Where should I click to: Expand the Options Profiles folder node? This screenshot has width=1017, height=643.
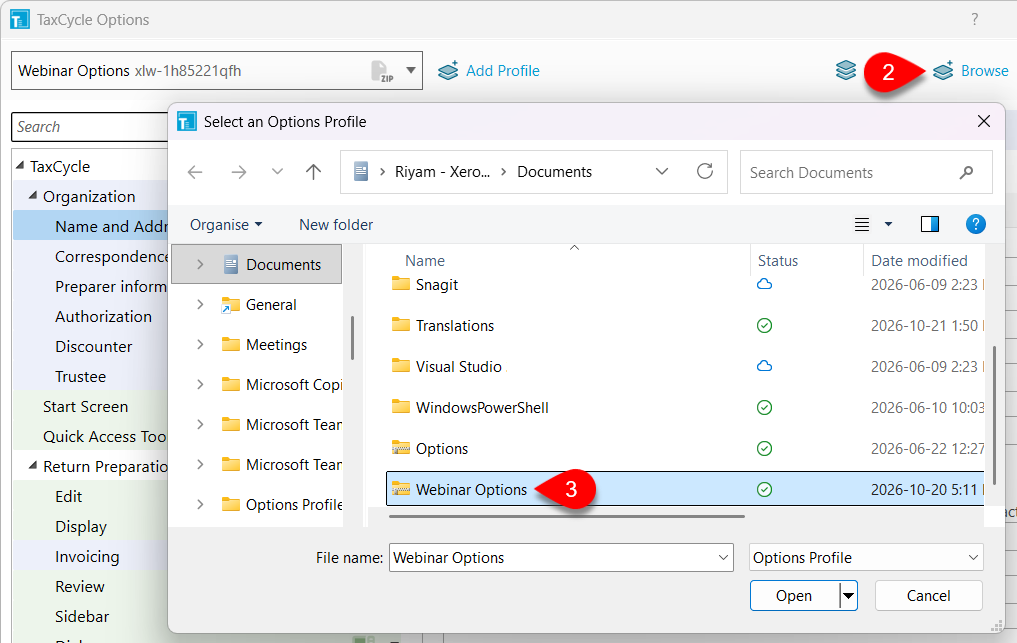tap(200, 504)
